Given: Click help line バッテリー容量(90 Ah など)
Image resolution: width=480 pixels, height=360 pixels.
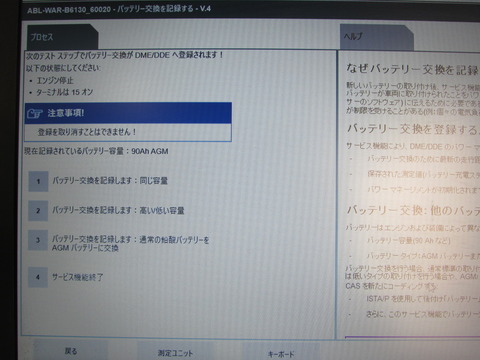Looking at the screenshot, I should click(x=408, y=240).
